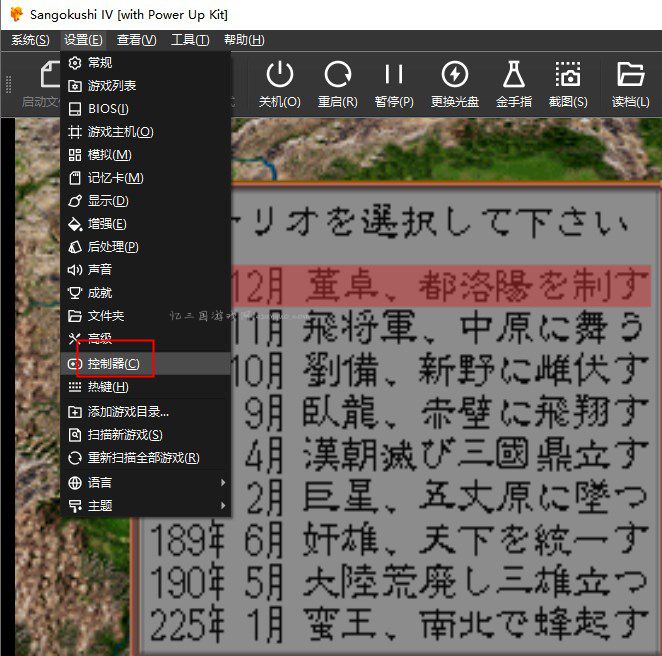Click the Load State (读档) folder icon
The height and width of the screenshot is (656, 662).
tap(630, 74)
